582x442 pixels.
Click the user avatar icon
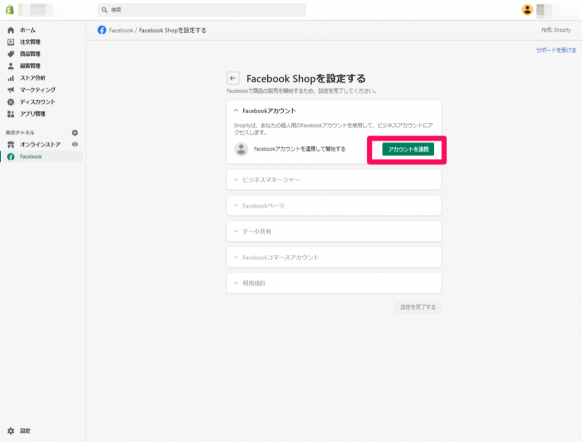coord(527,10)
